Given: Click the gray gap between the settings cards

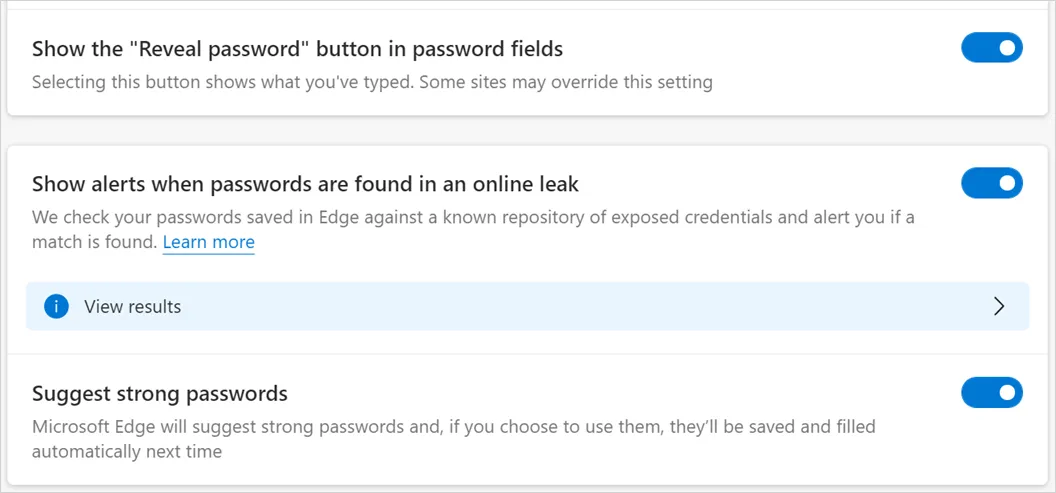Looking at the screenshot, I should click(528, 131).
